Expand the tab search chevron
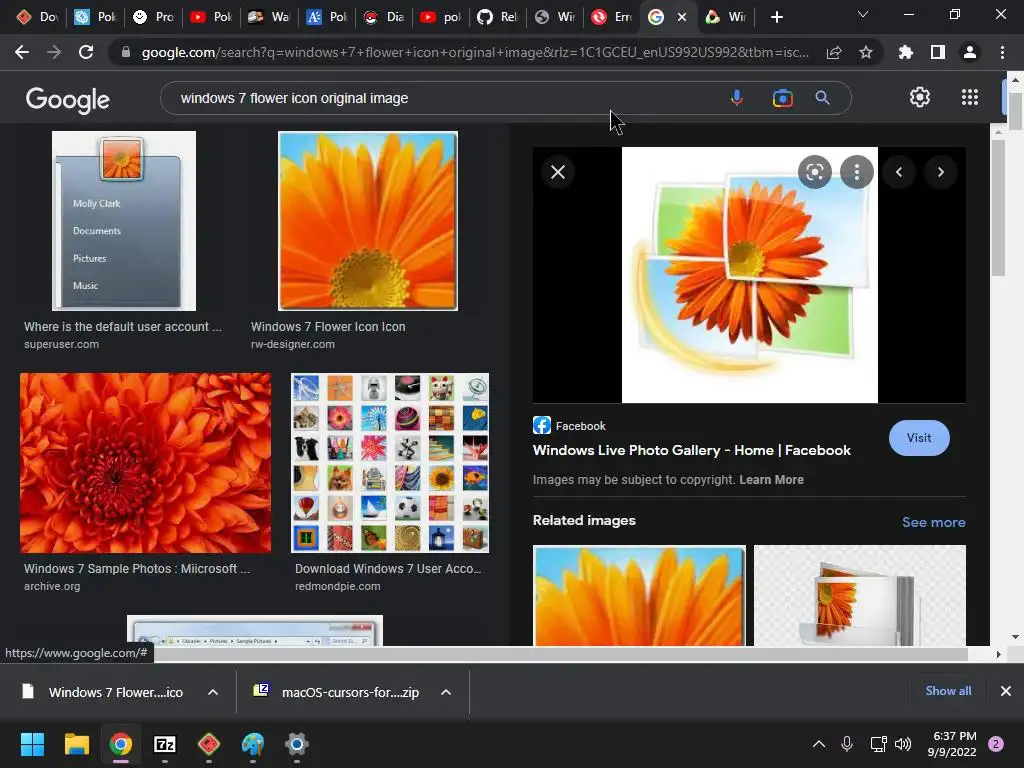This screenshot has width=1024, height=768. (863, 14)
